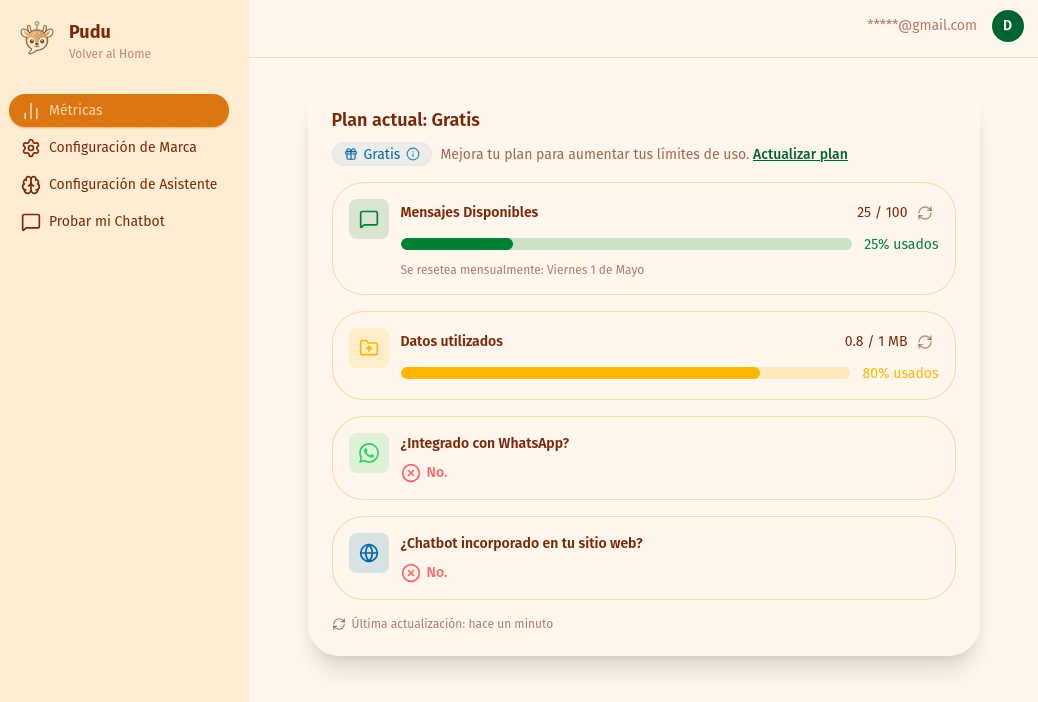
Task: Click the masked gmail address in header
Action: (921, 25)
